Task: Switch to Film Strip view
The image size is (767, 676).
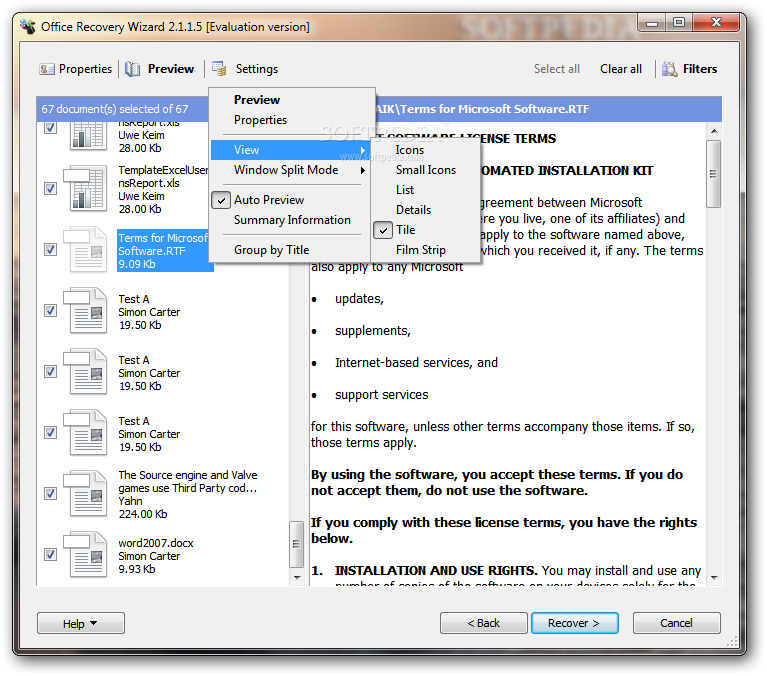Action: (421, 250)
